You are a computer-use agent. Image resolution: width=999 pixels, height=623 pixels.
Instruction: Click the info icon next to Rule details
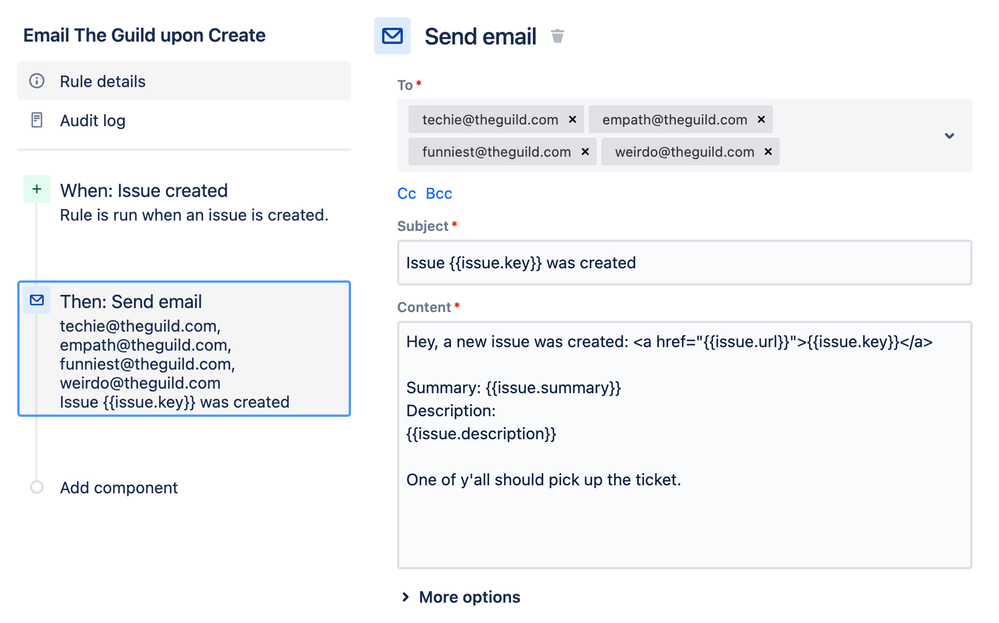(37, 81)
